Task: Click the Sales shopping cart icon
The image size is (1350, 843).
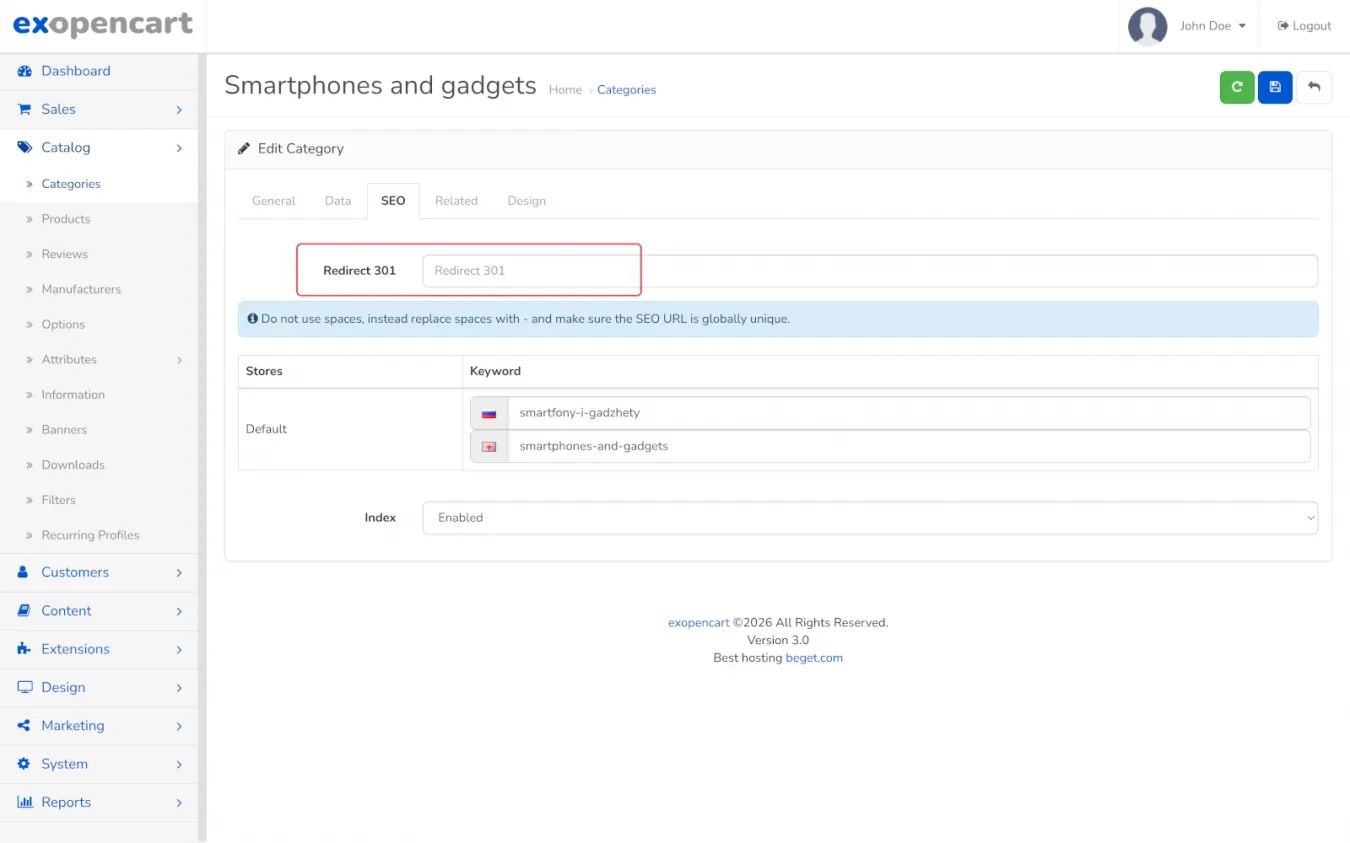Action: click(x=24, y=109)
